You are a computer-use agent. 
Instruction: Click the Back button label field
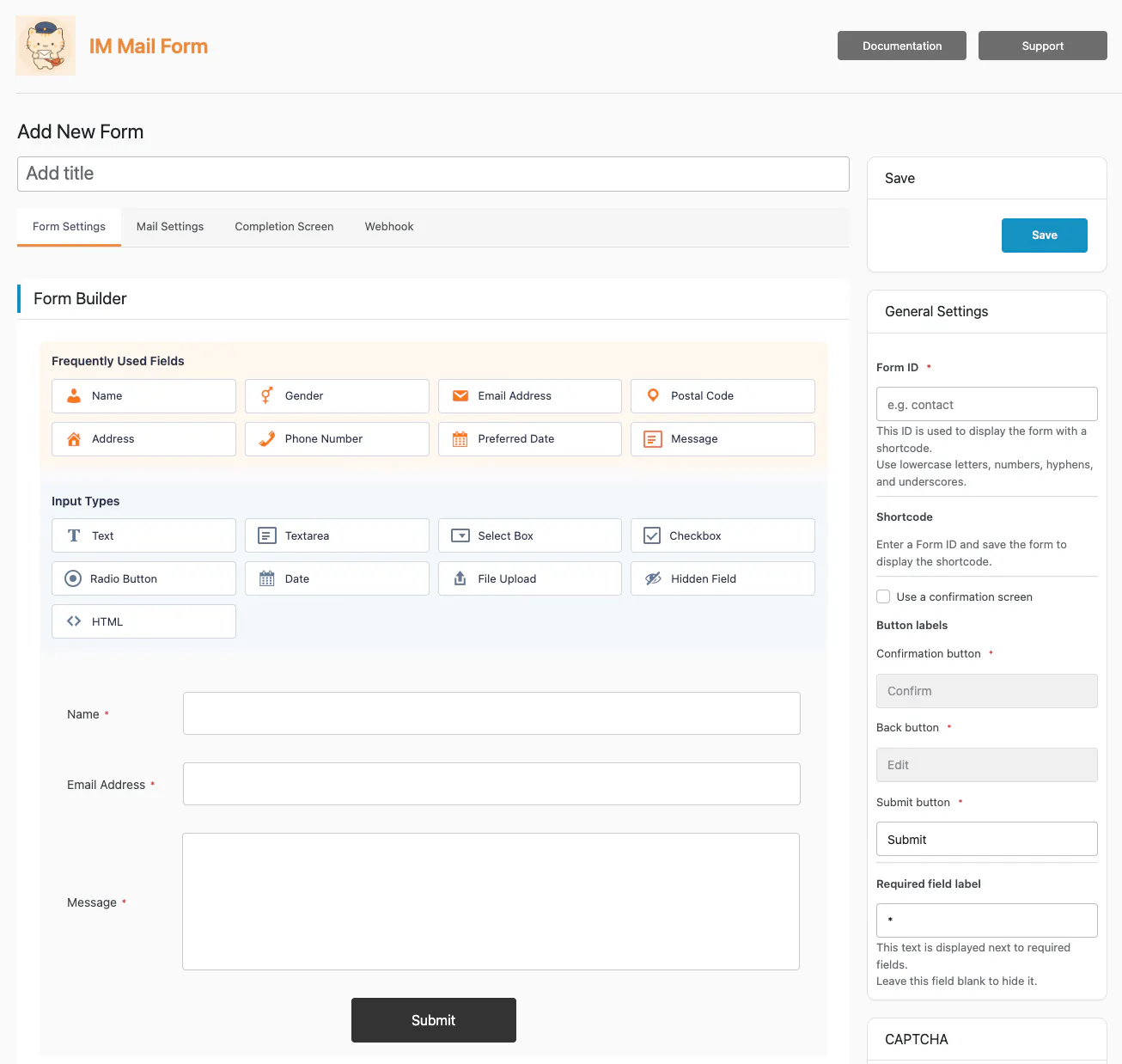click(x=987, y=765)
